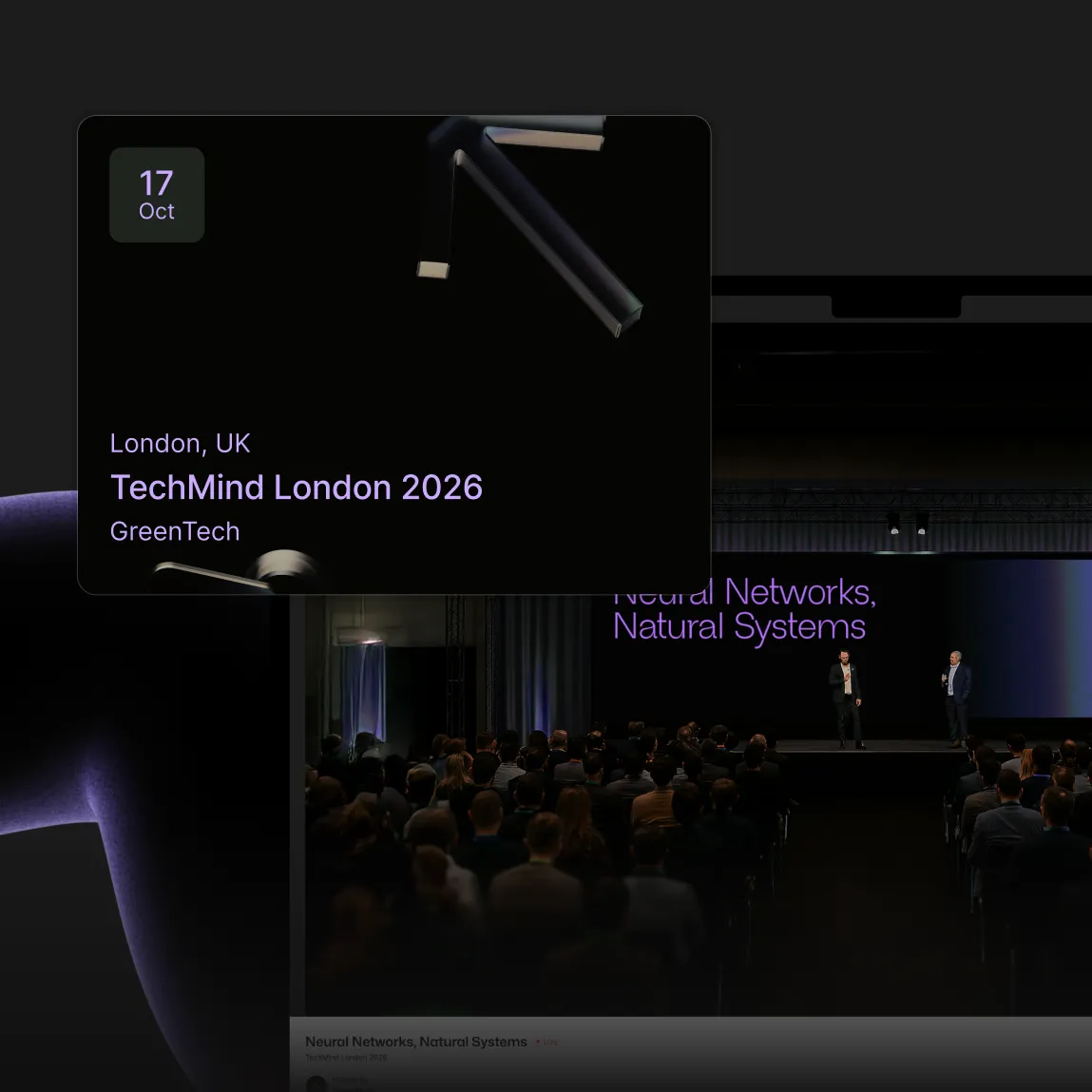Open the TechMind London 2026 event title
The width and height of the screenshot is (1092, 1092).
point(296,487)
